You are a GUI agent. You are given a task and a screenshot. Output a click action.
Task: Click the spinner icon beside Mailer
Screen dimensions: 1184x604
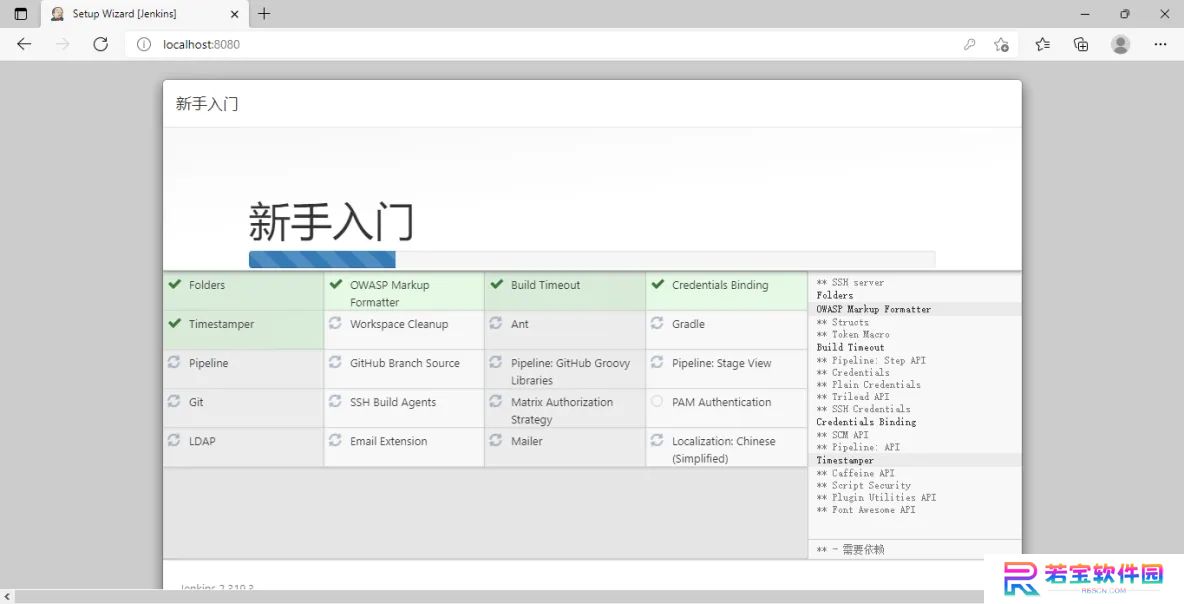pos(495,440)
